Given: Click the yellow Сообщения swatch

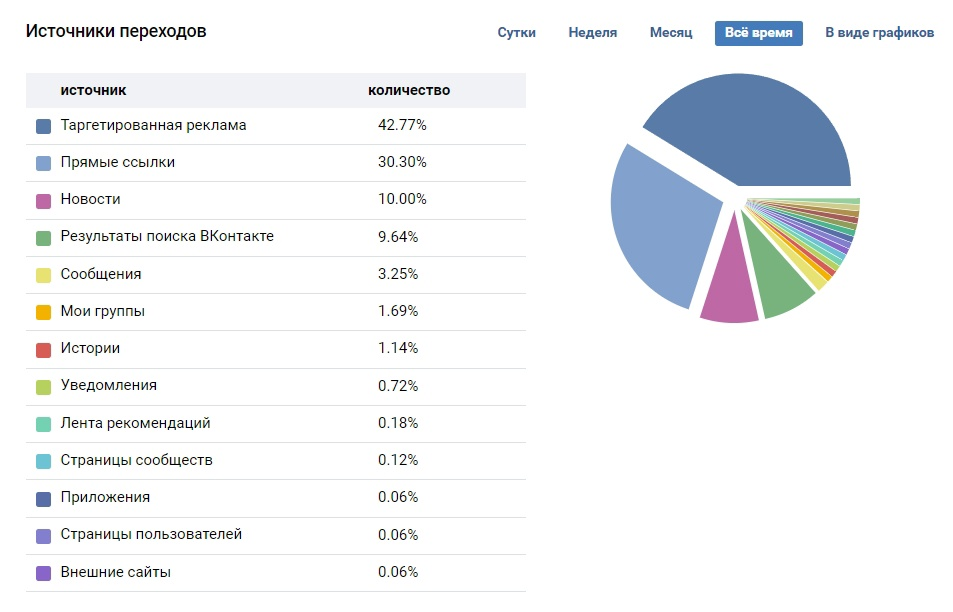Looking at the screenshot, I should [x=43, y=275].
